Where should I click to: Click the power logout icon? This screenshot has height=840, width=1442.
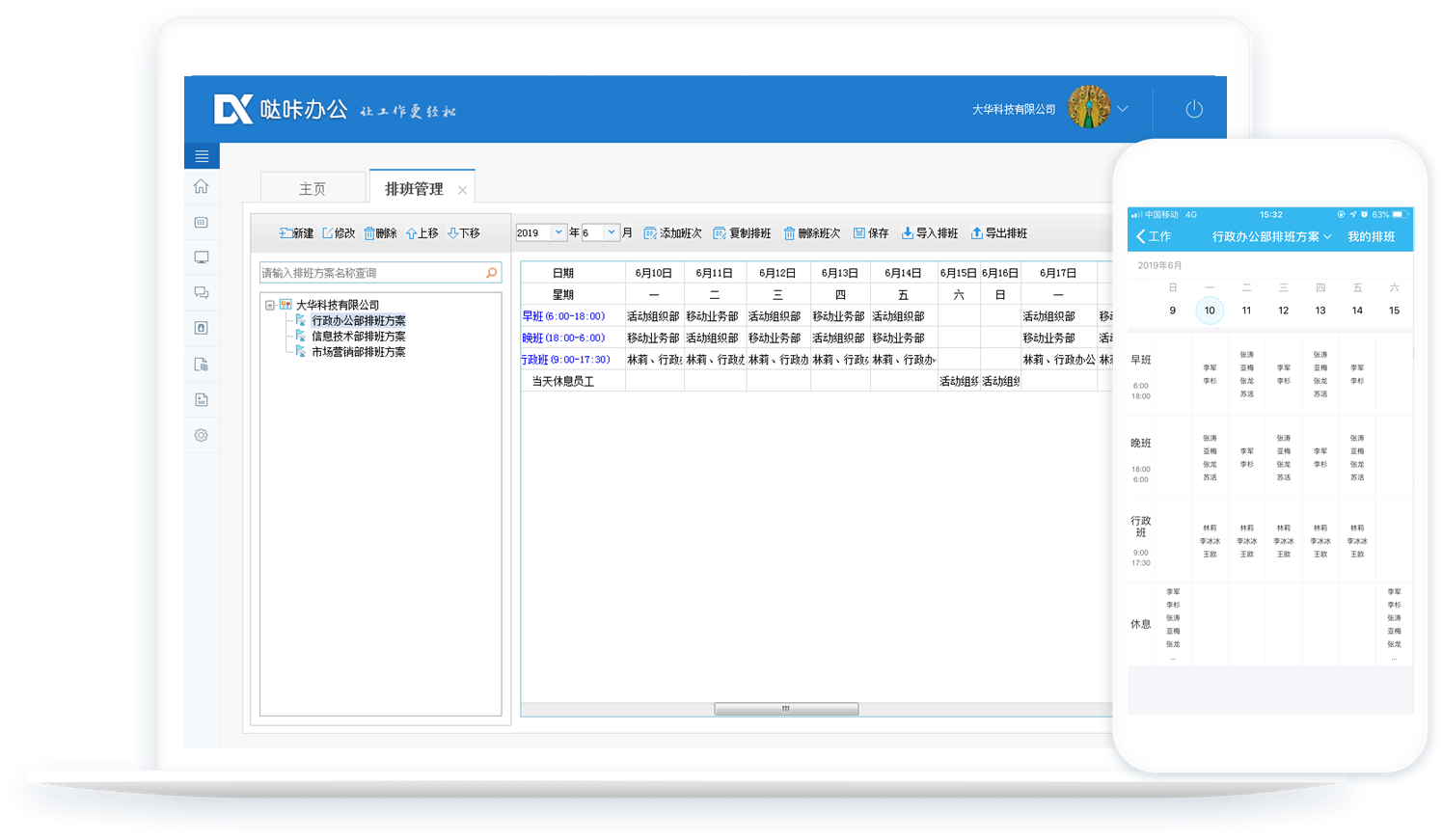(x=1193, y=109)
